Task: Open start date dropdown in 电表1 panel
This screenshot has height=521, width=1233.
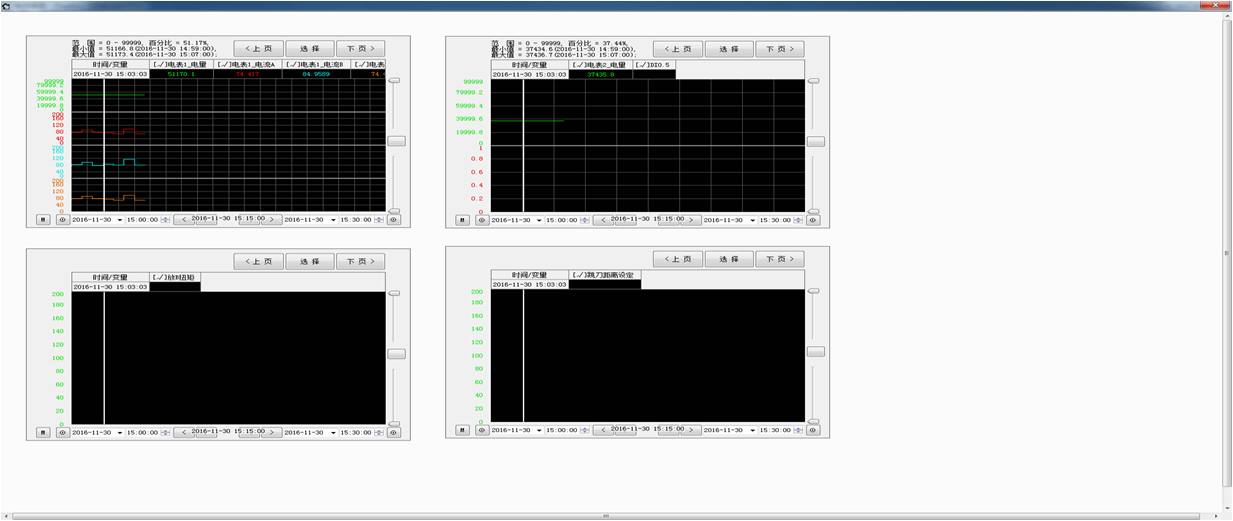Action: coord(120,220)
